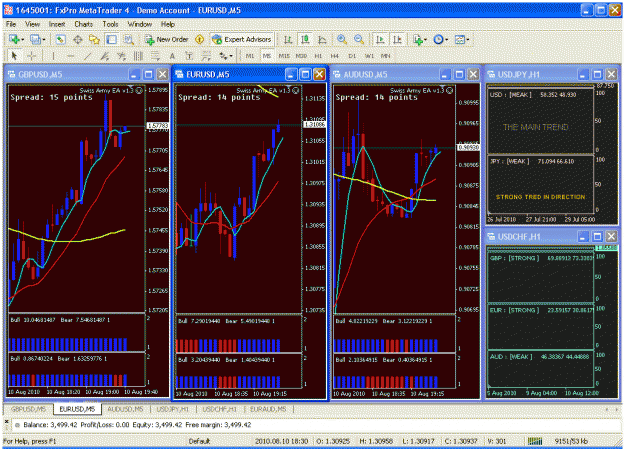Image resolution: width=625 pixels, height=449 pixels.
Task: Open the Strategy Tester icon
Action: pos(128,39)
